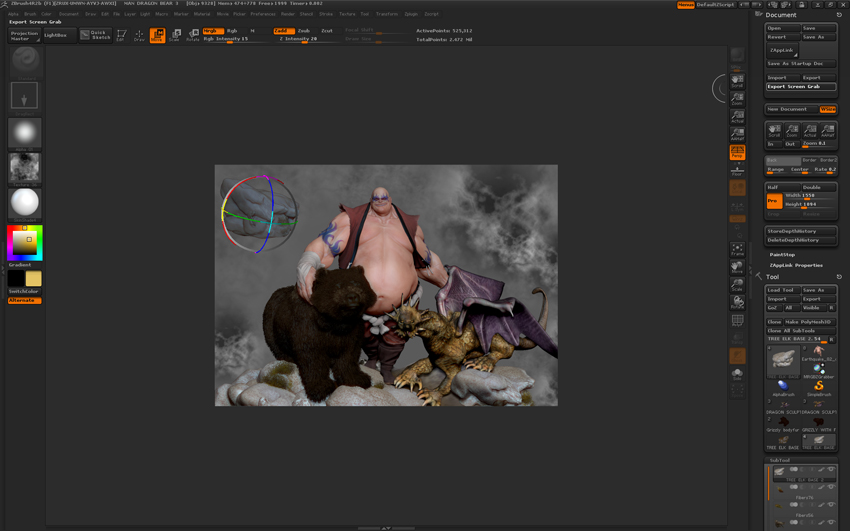Click the New Document button

tap(791, 109)
